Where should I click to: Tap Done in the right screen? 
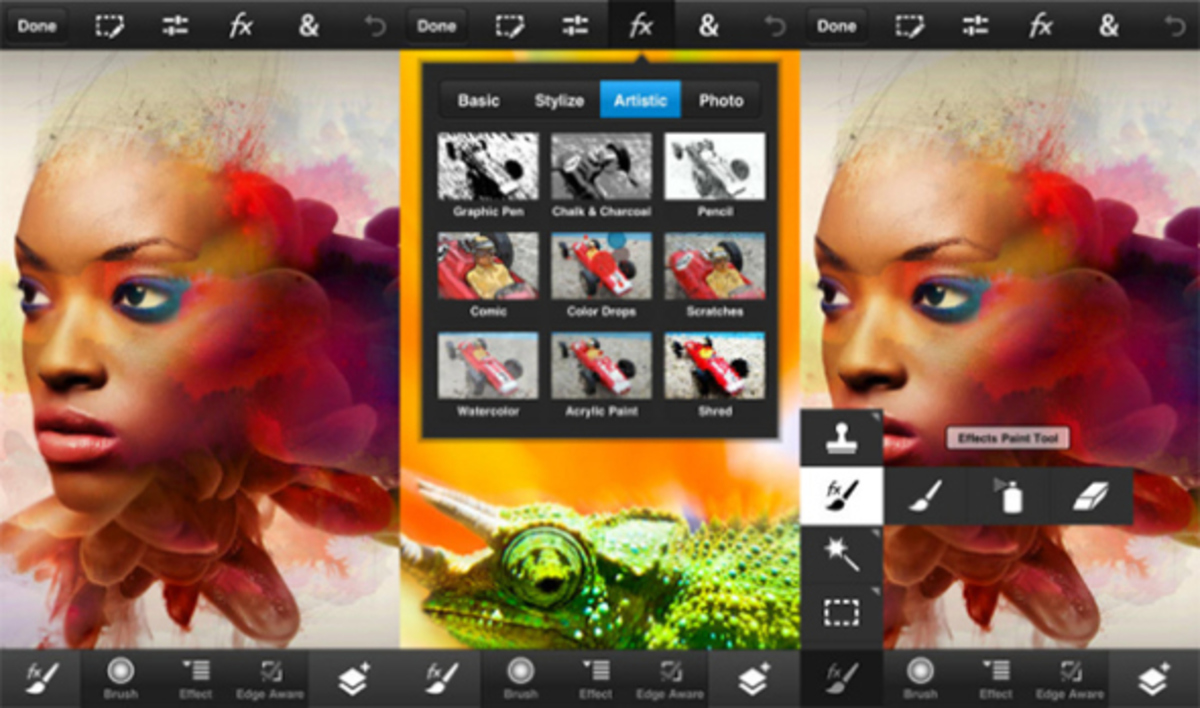pos(836,26)
